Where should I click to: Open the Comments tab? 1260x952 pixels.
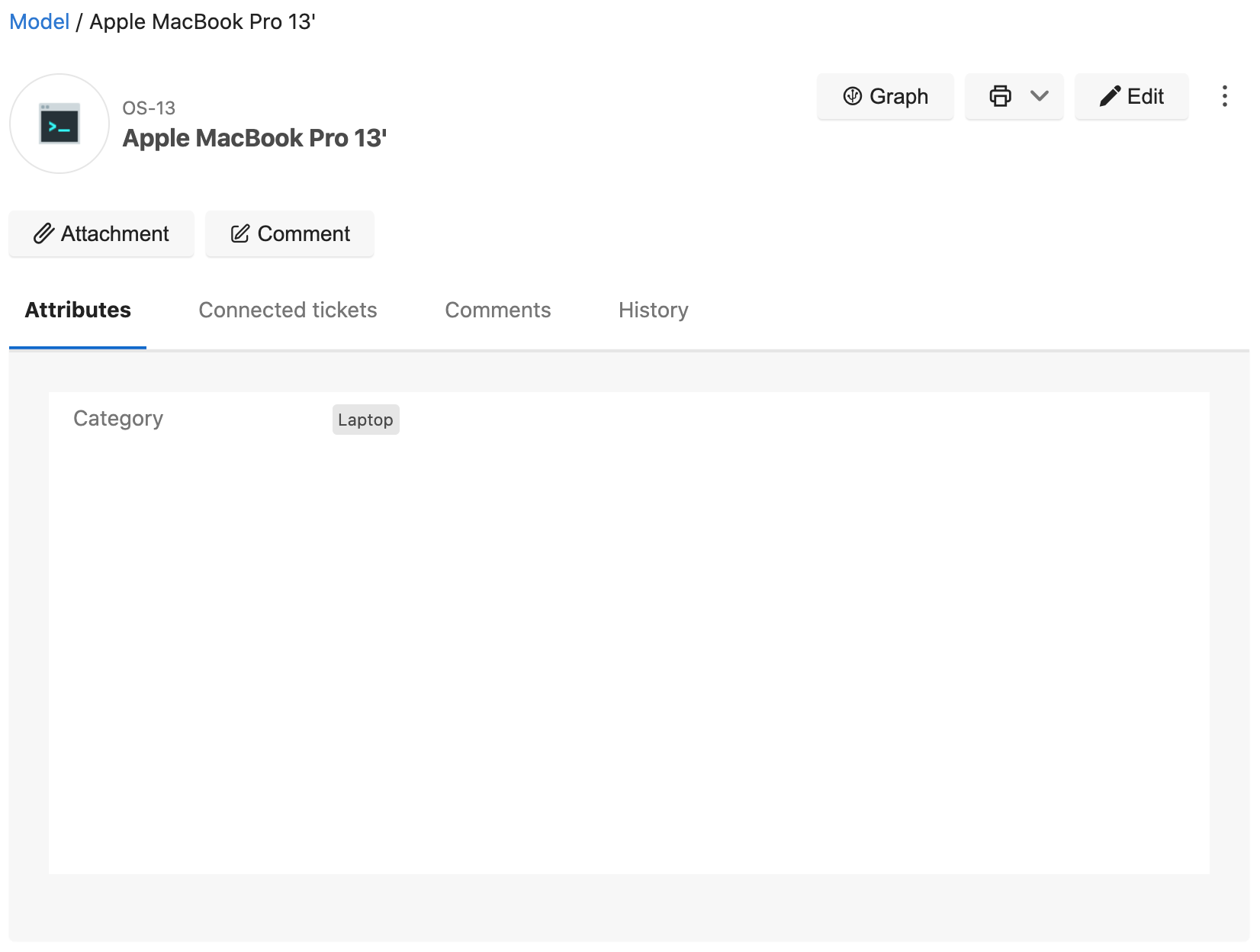point(497,310)
